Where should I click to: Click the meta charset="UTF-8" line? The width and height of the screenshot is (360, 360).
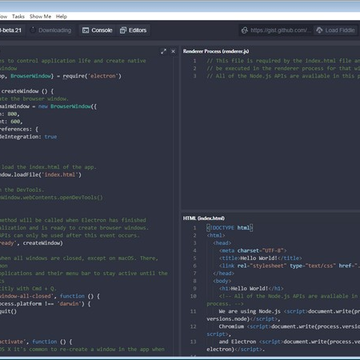pos(253,251)
